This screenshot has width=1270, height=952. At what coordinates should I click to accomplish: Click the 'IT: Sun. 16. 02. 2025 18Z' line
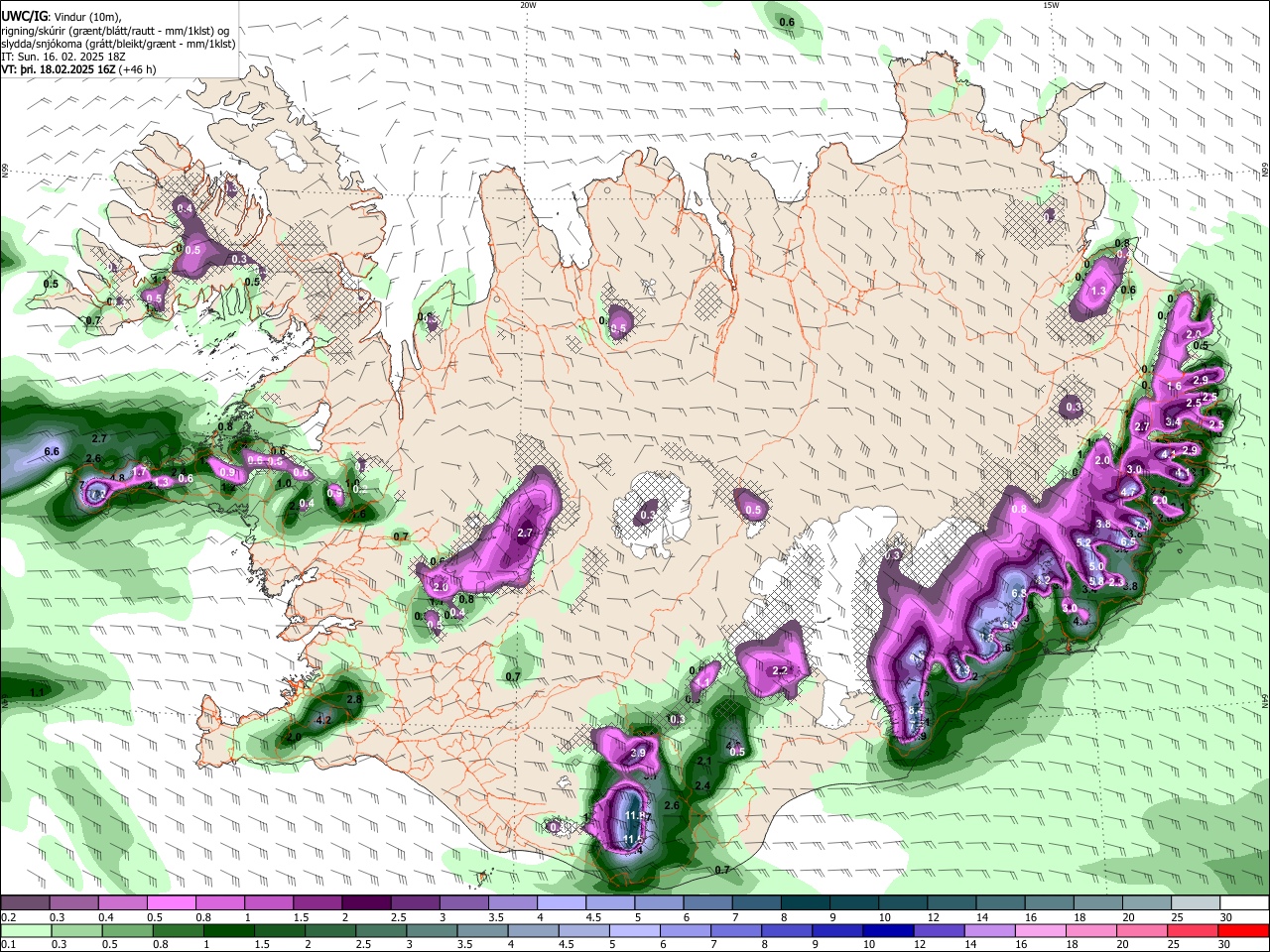click(x=63, y=57)
